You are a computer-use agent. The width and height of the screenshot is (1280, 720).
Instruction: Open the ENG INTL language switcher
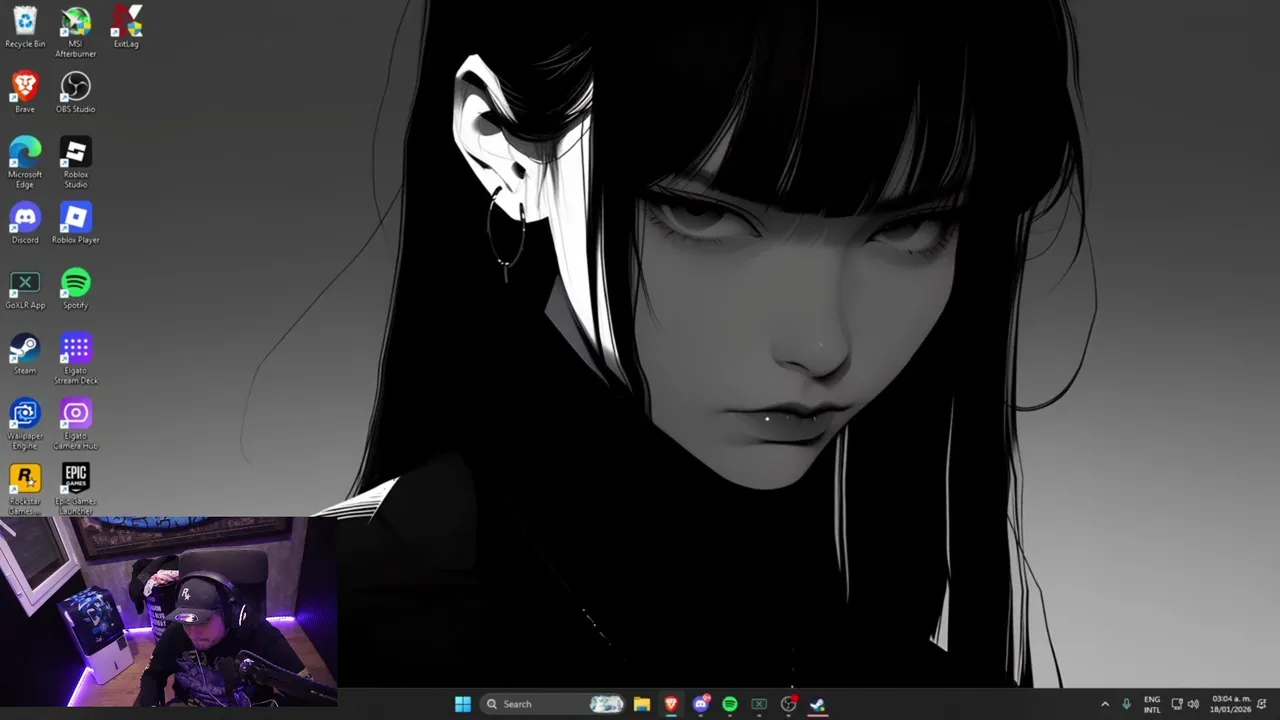tap(1152, 704)
